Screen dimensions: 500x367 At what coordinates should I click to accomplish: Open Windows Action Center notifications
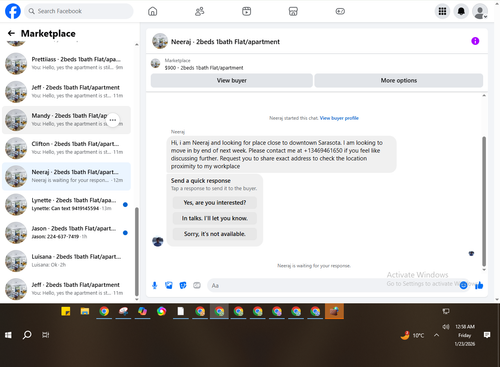click(487, 335)
